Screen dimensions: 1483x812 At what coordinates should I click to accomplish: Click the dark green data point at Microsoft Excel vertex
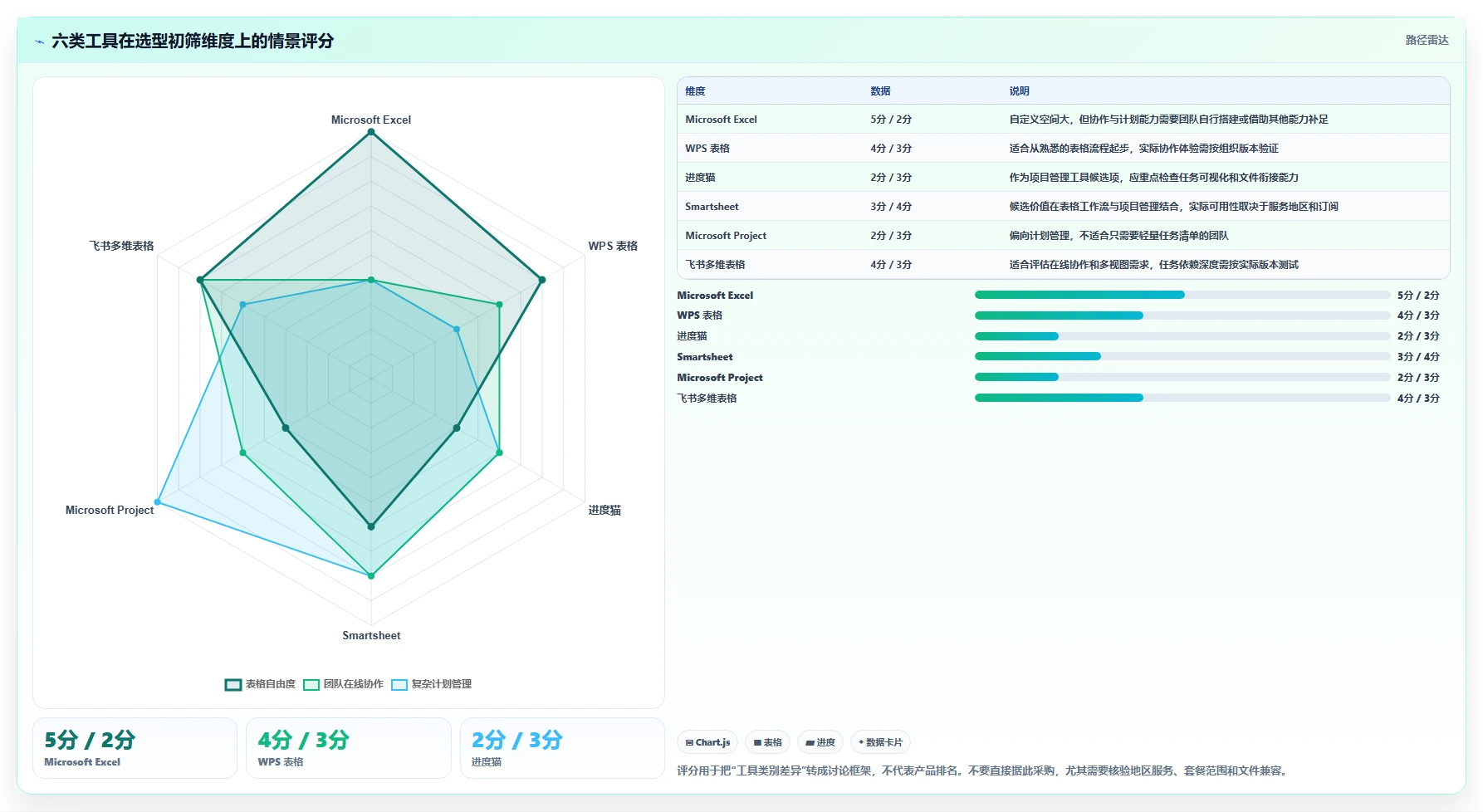click(371, 132)
